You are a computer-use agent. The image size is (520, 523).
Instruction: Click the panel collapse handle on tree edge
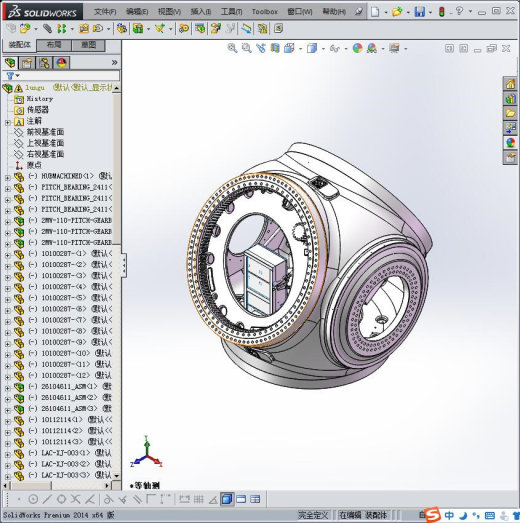coord(124,266)
